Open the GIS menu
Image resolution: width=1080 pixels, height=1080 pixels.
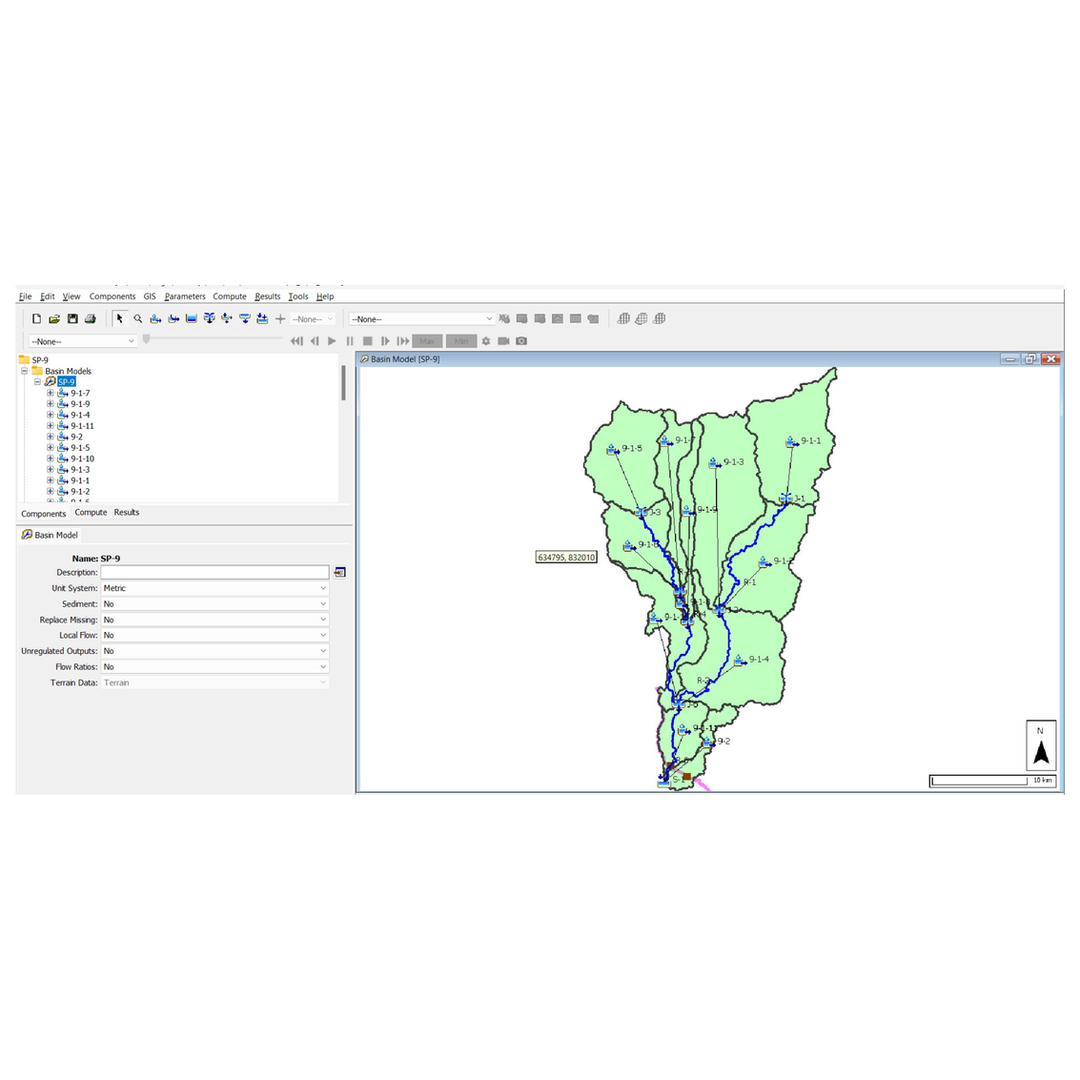pos(149,296)
